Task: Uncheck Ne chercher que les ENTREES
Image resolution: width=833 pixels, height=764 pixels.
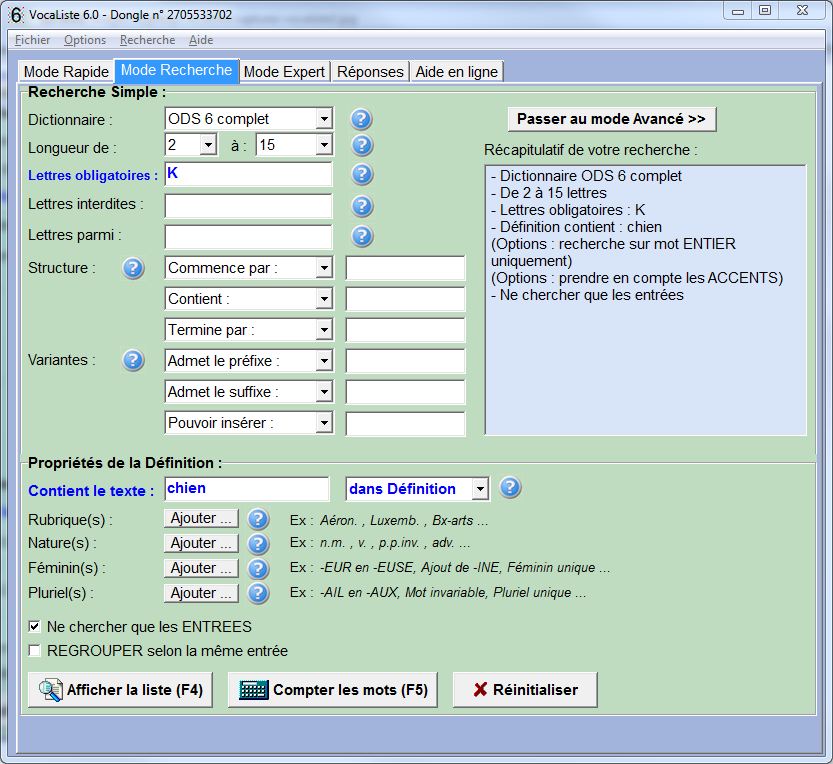Action: click(35, 627)
